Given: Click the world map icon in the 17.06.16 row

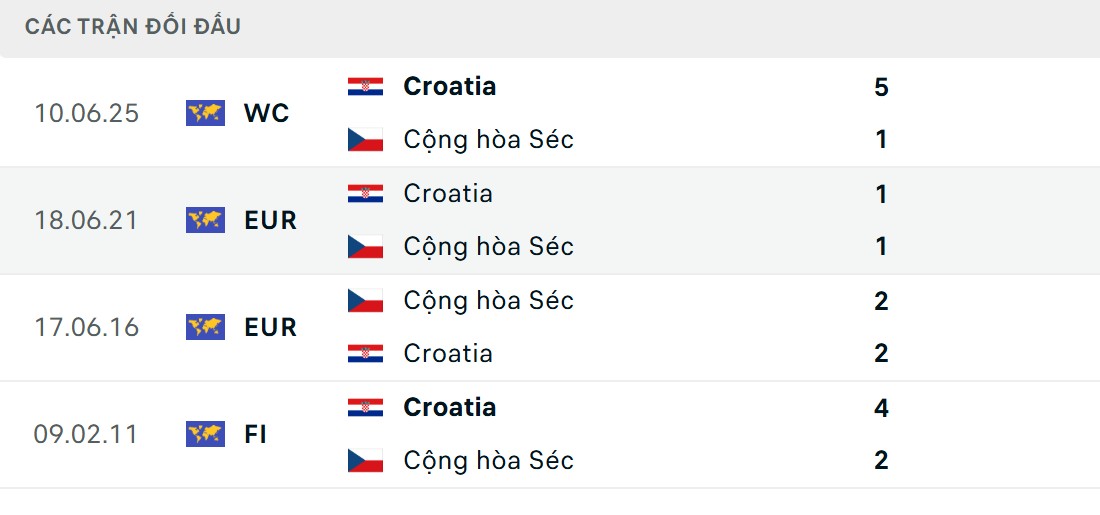Looking at the screenshot, I should [205, 327].
